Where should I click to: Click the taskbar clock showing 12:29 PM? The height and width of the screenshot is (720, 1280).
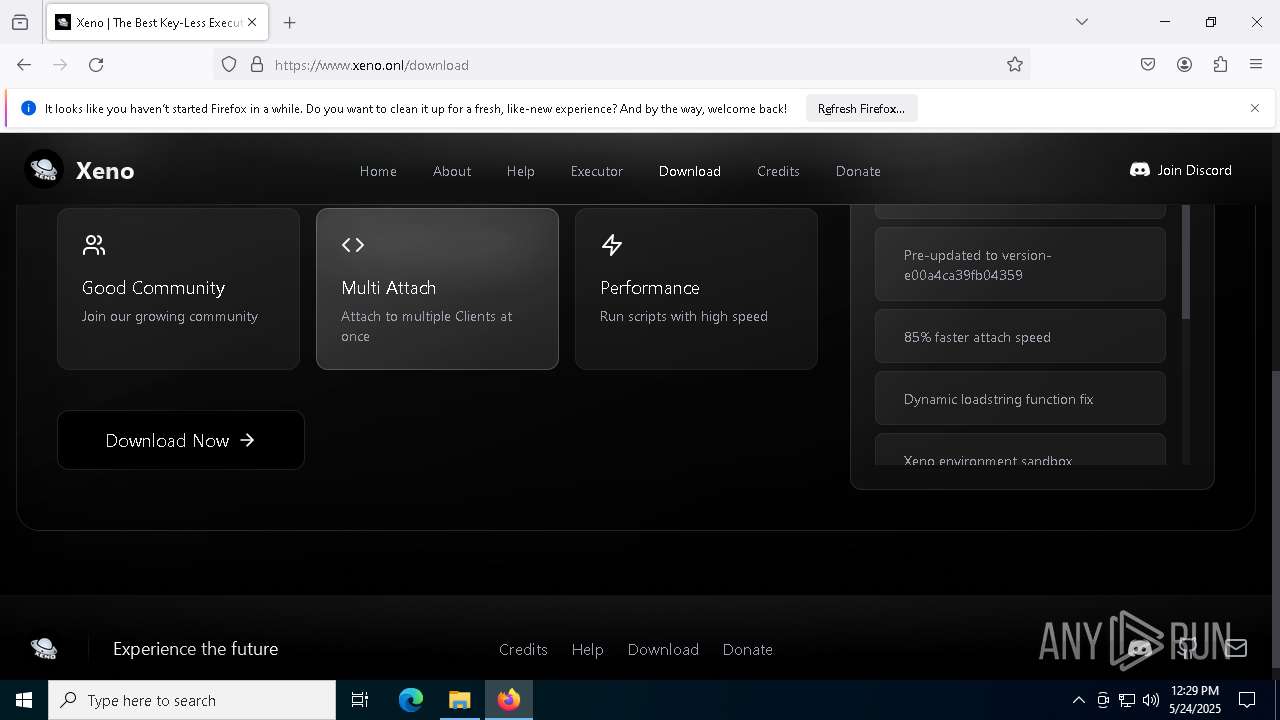[1195, 700]
